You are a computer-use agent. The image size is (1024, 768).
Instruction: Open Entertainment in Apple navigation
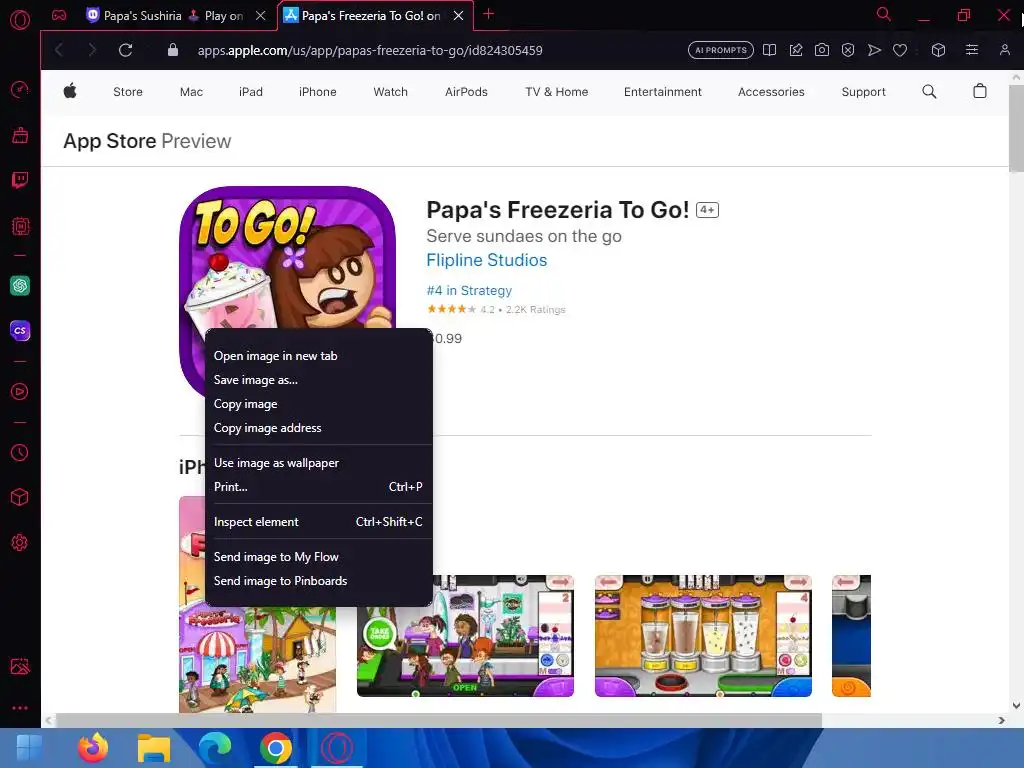662,92
